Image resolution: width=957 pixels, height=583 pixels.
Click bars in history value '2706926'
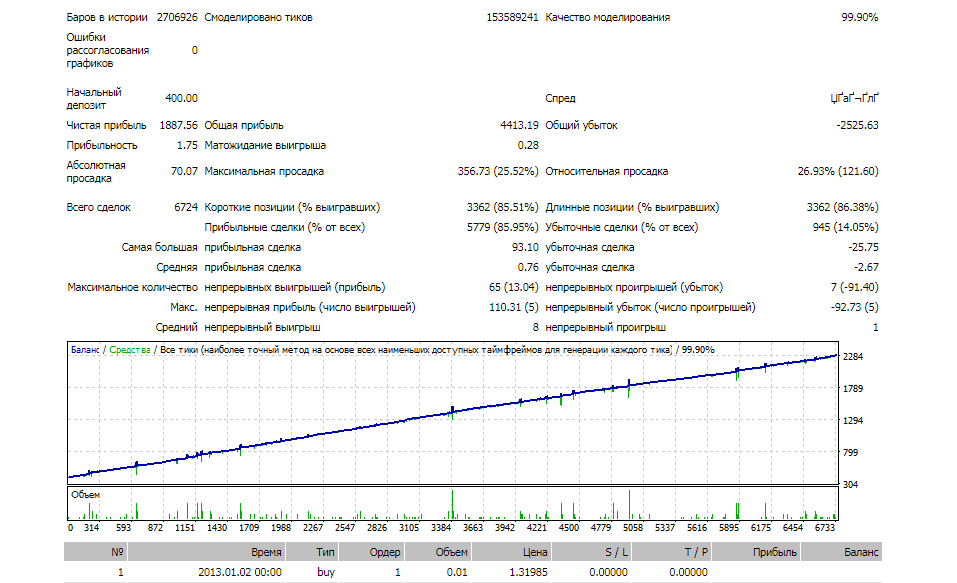tap(177, 17)
